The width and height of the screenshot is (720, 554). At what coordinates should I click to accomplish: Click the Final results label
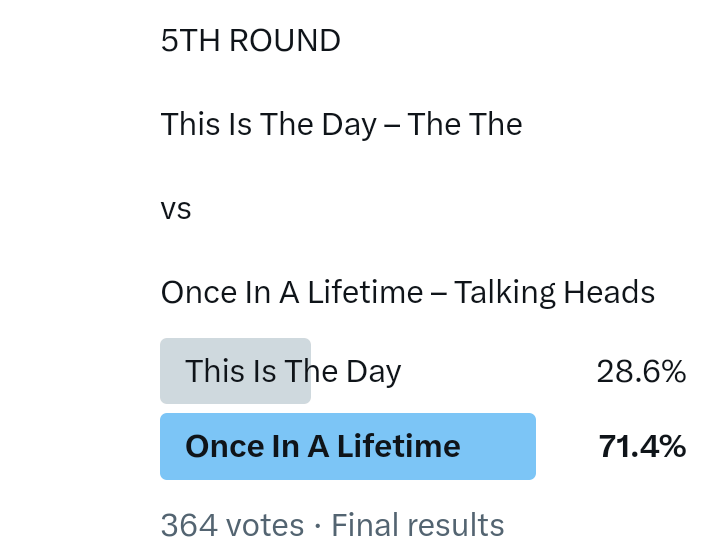click(417, 525)
